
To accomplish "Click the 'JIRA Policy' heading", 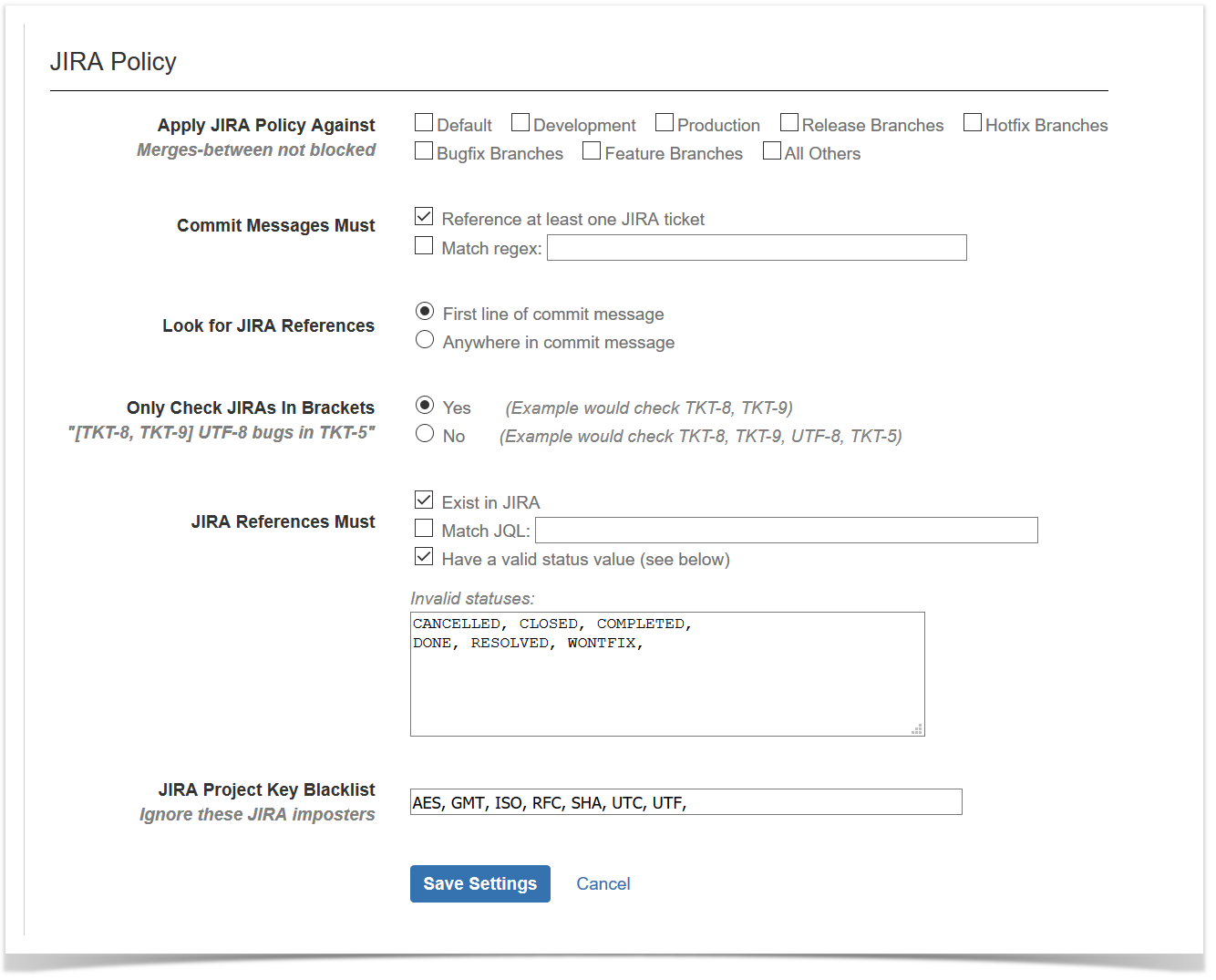I will pos(113,62).
